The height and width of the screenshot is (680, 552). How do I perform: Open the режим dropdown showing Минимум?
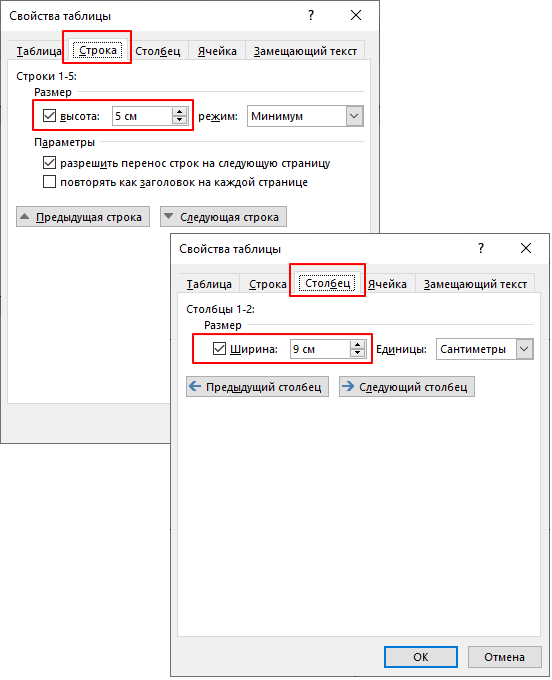[x=305, y=116]
